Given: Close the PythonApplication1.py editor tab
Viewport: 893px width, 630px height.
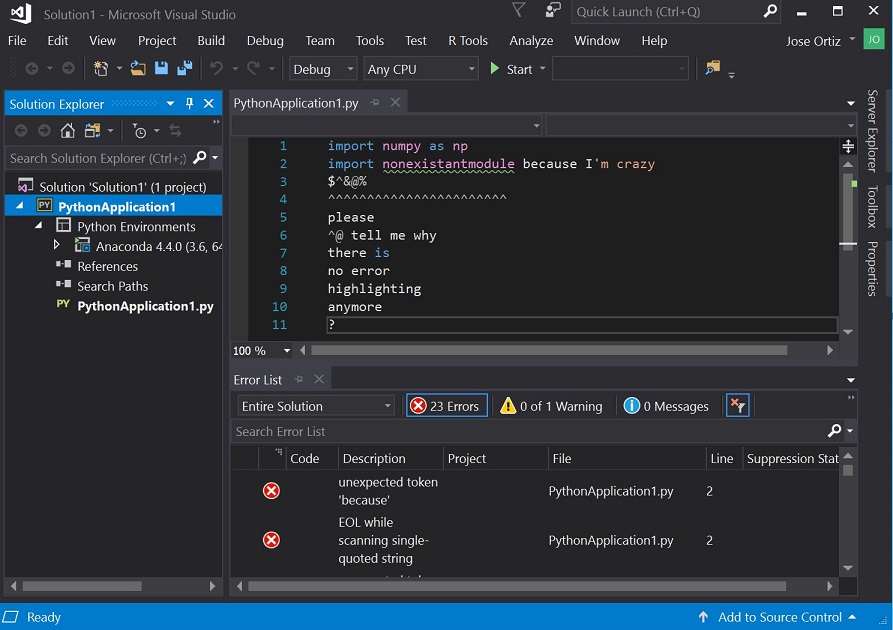Looking at the screenshot, I should click(x=395, y=103).
